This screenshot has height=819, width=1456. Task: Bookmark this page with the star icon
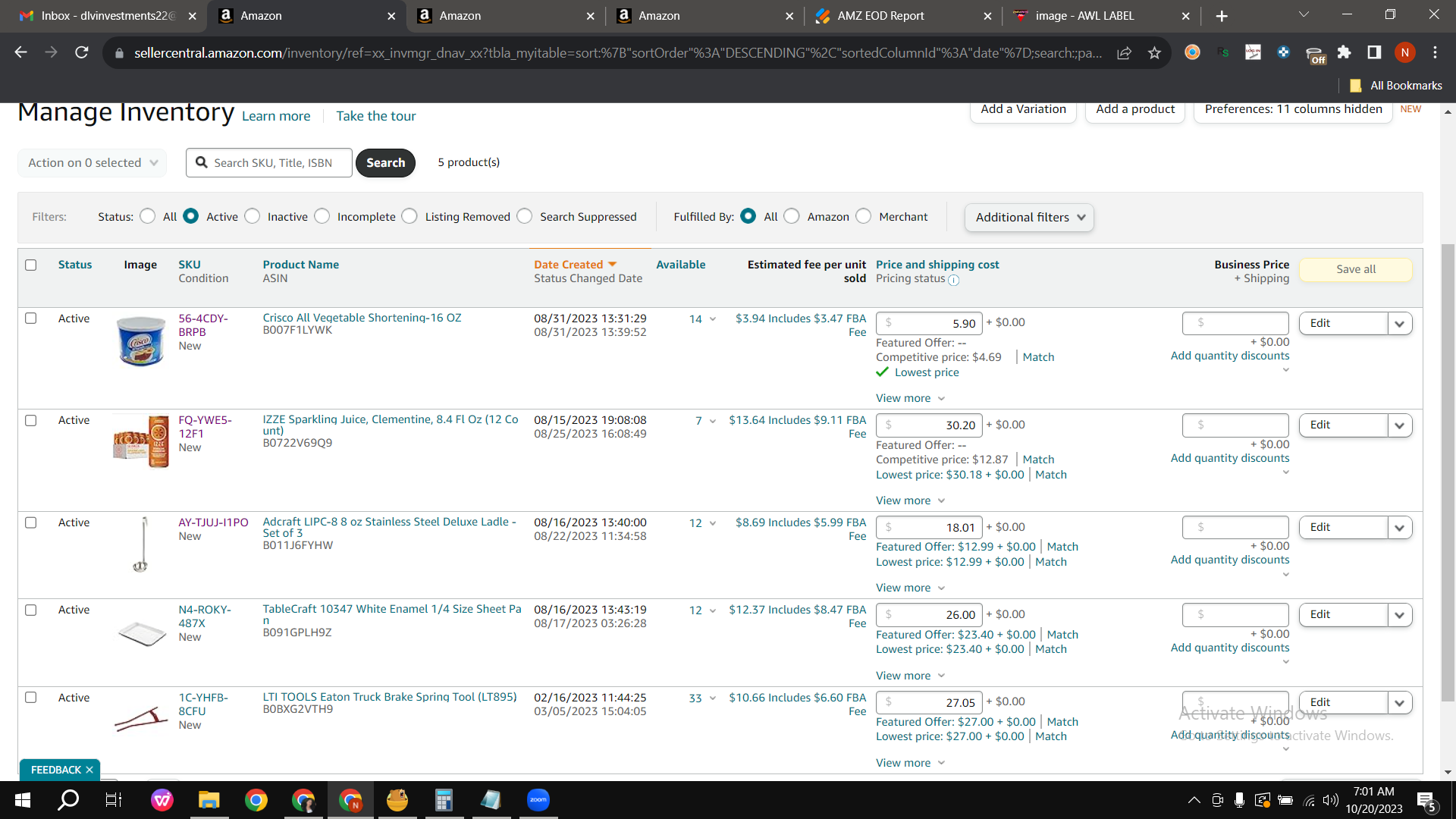(1154, 52)
